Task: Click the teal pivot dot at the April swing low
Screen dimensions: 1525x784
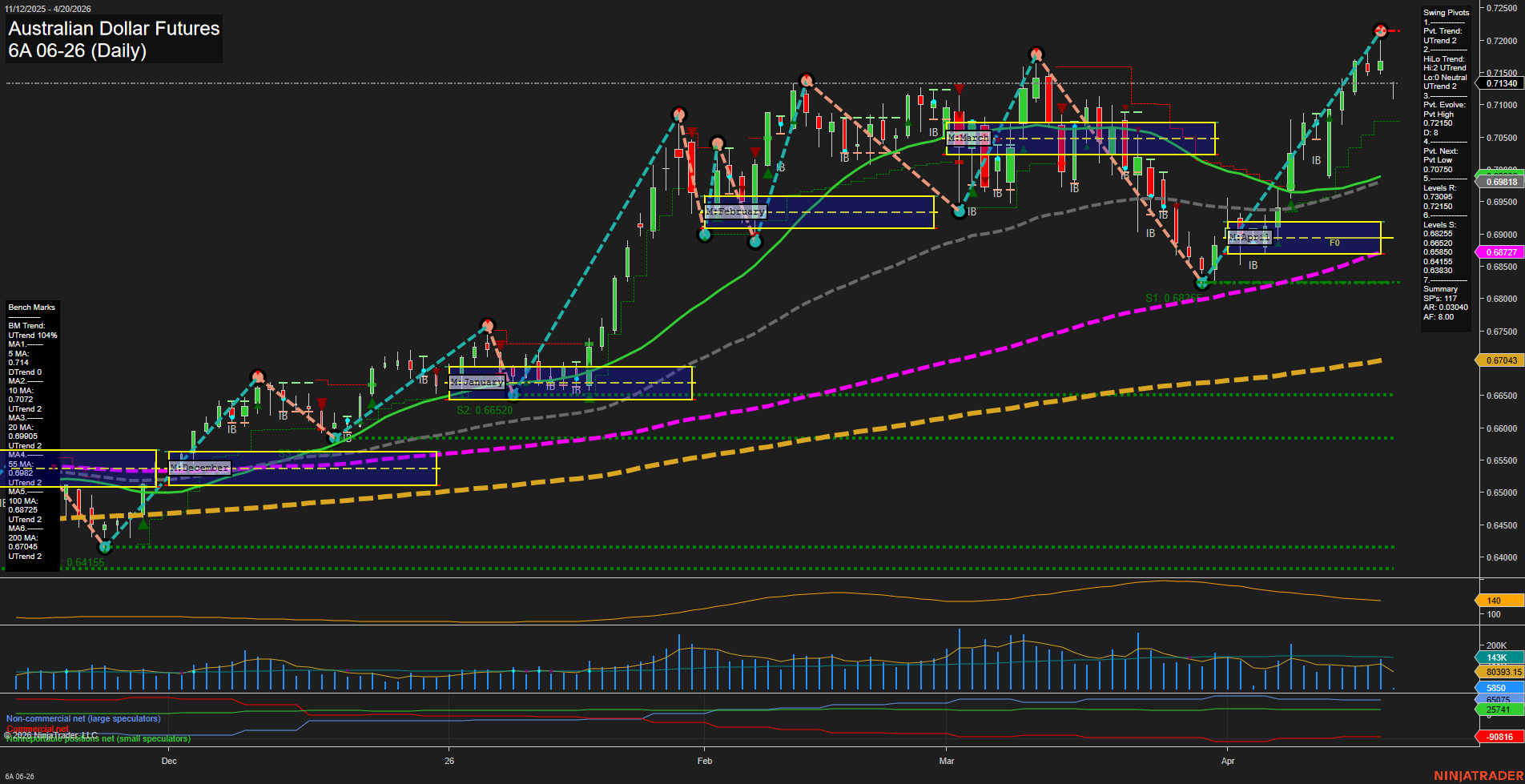Action: point(1201,282)
